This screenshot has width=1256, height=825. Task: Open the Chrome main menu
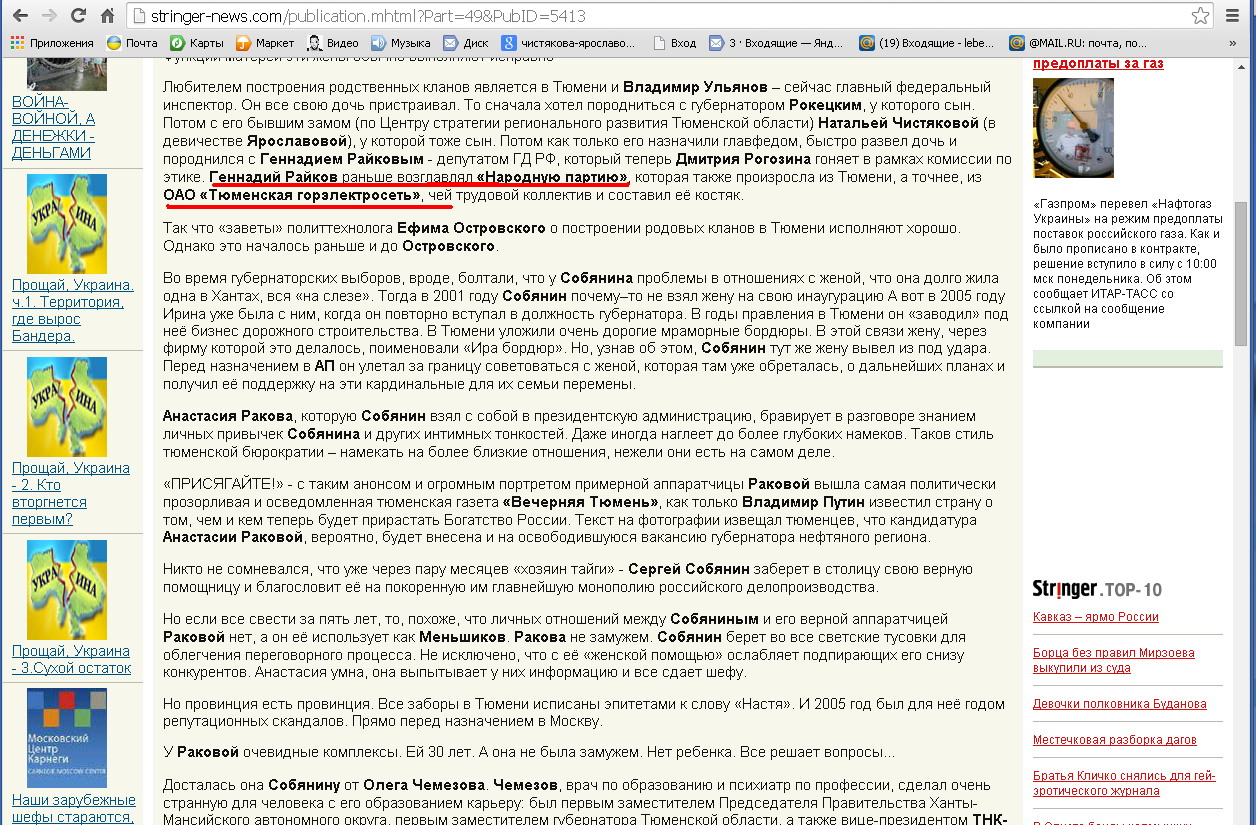pyautogui.click(x=1234, y=16)
